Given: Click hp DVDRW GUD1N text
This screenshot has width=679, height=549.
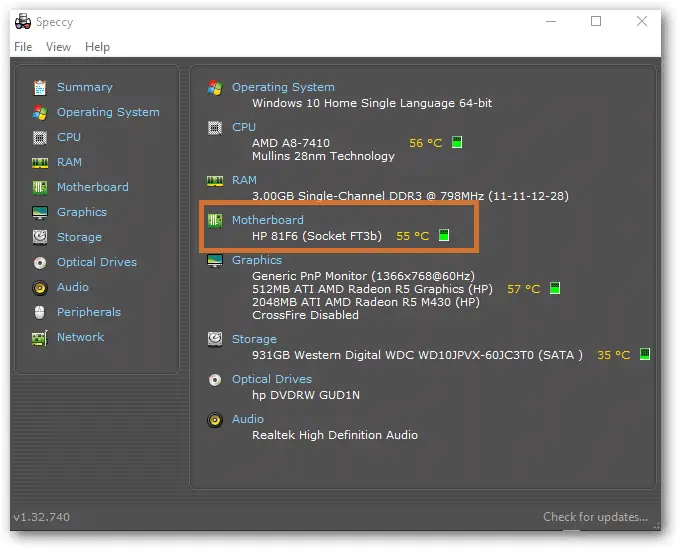Looking at the screenshot, I should pos(306,395).
